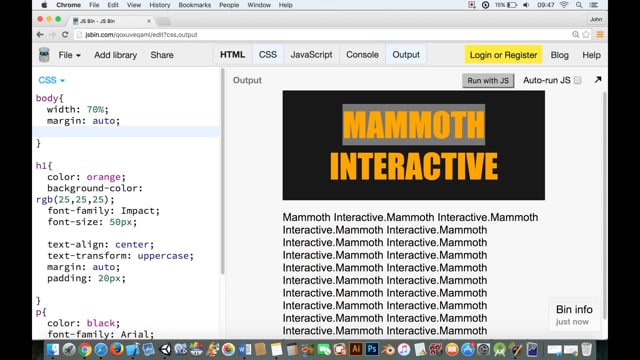Open the Bin info panel
640x360 pixels.
coord(574,315)
